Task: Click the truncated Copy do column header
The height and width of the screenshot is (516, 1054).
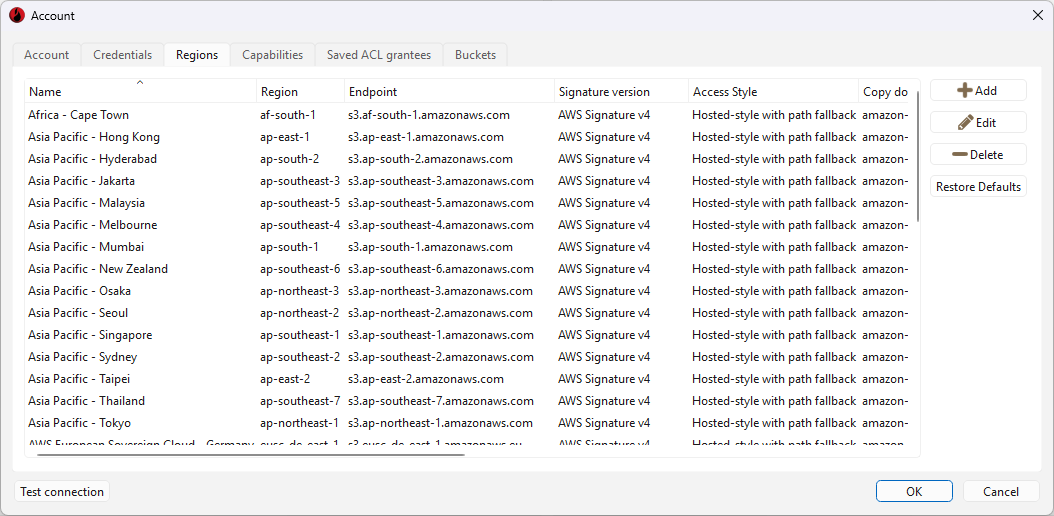Action: [885, 92]
